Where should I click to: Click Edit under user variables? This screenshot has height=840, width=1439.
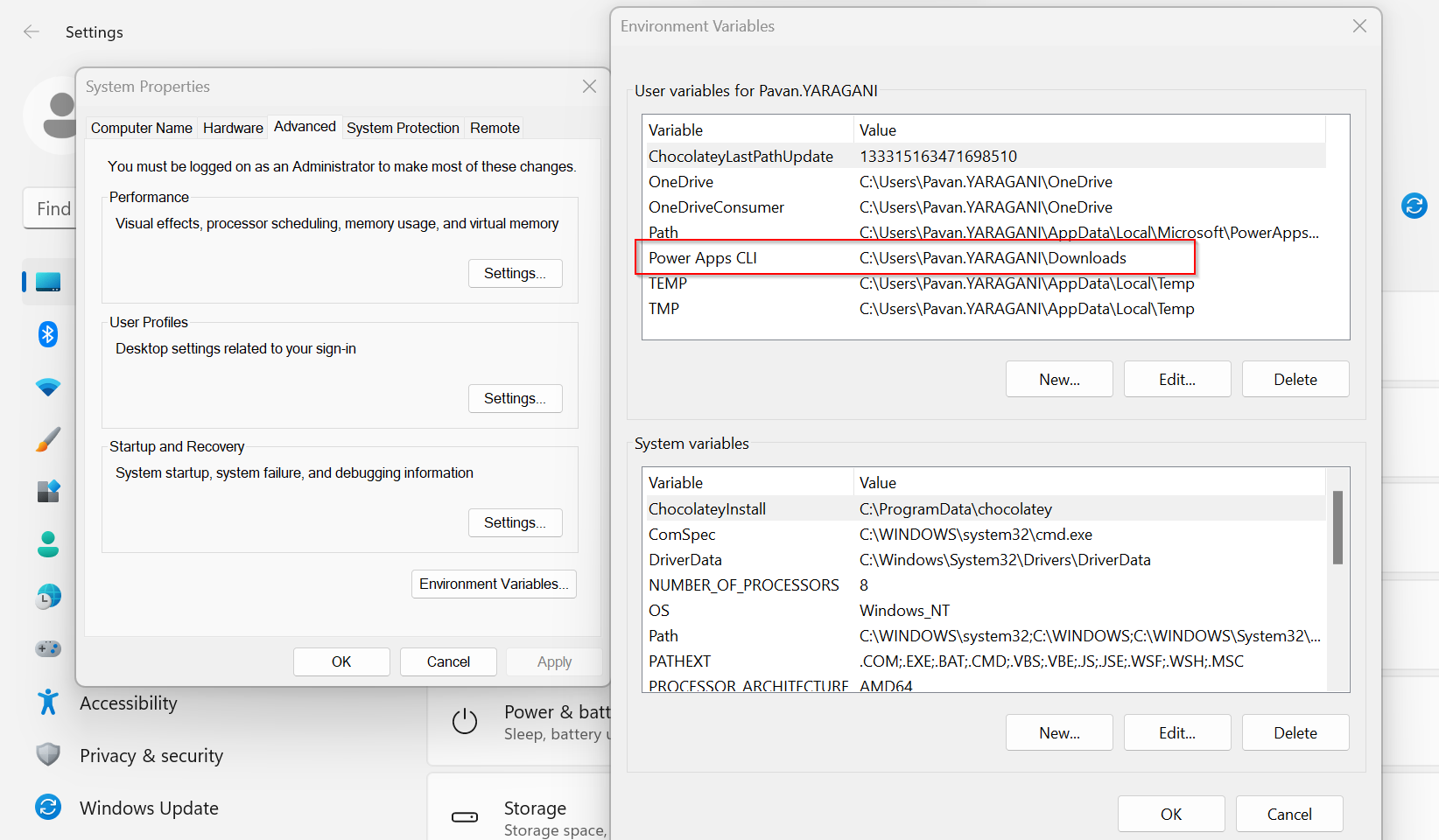pos(1177,379)
